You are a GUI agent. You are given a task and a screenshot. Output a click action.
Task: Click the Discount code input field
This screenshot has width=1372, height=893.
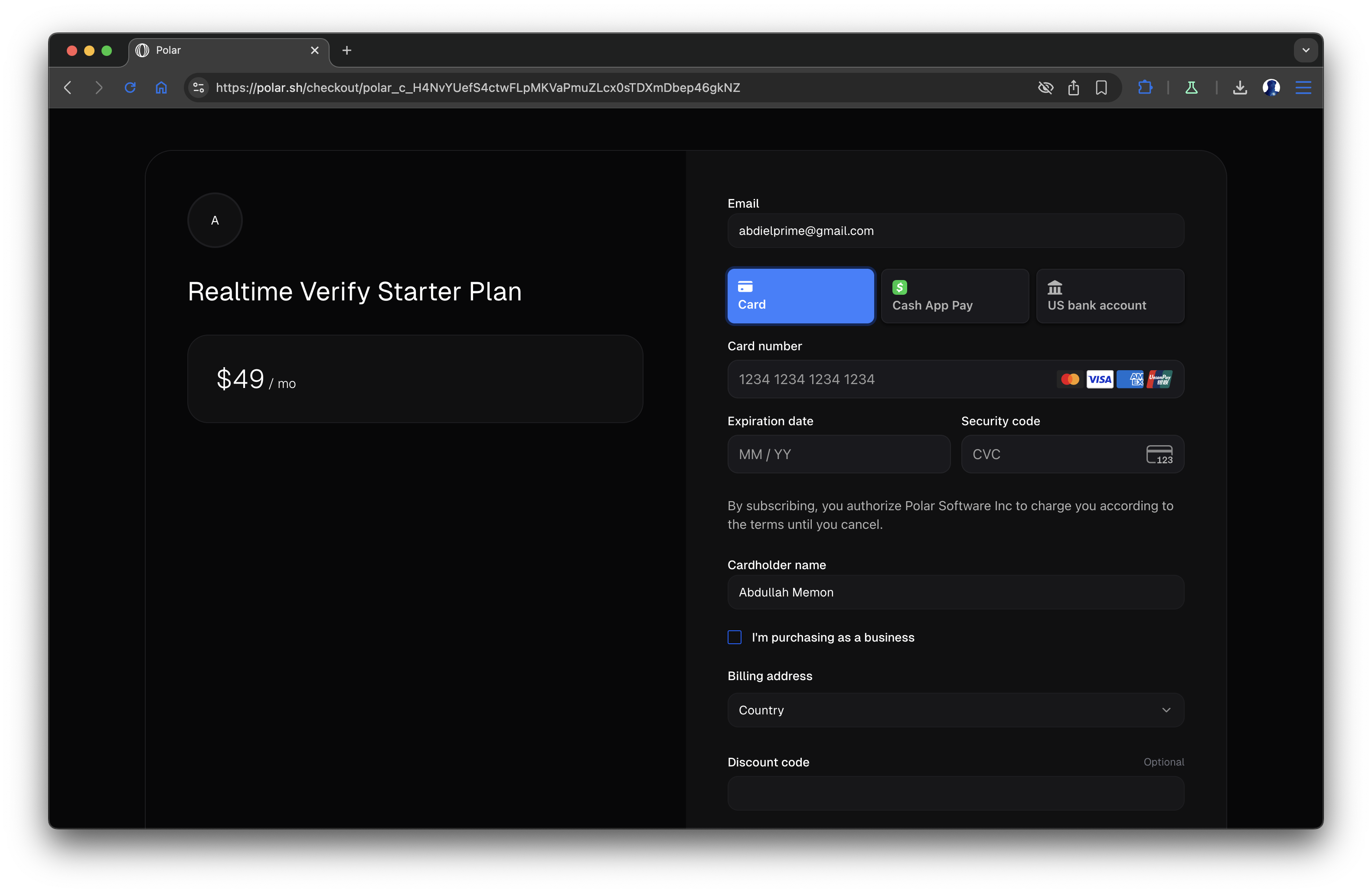[955, 794]
